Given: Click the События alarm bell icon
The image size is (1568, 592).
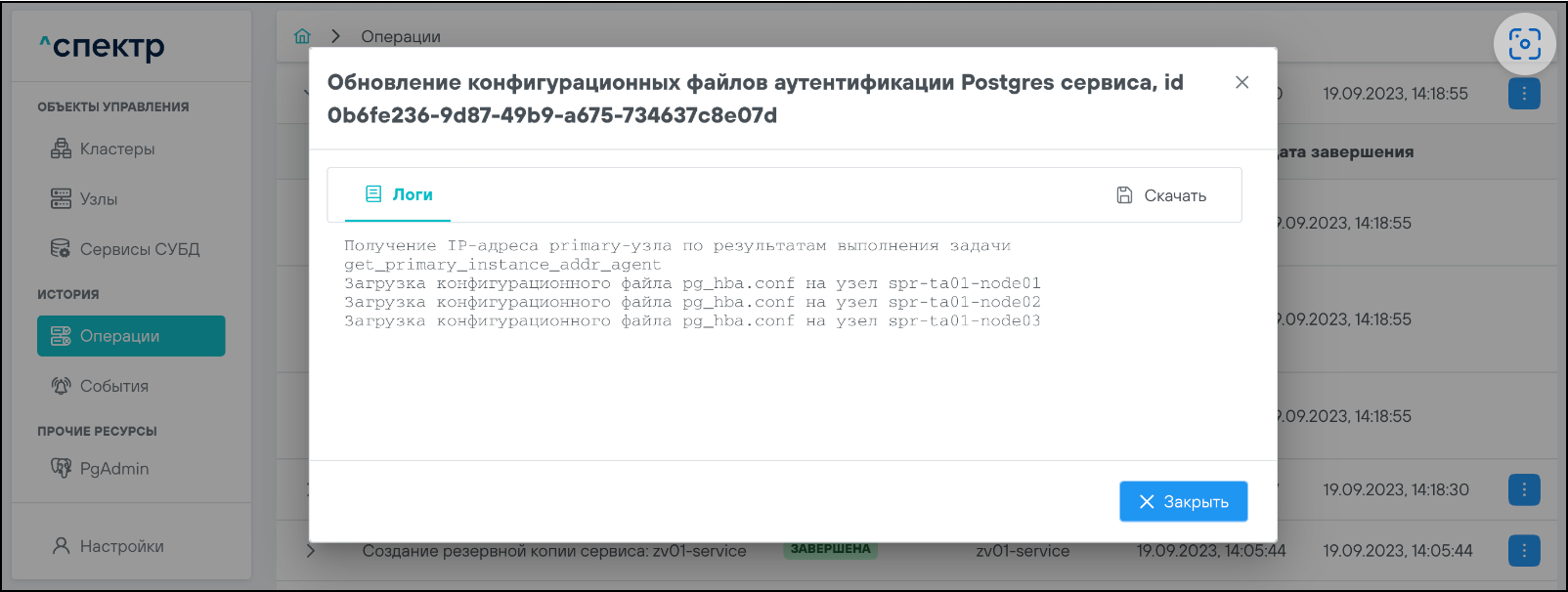Looking at the screenshot, I should tap(61, 386).
